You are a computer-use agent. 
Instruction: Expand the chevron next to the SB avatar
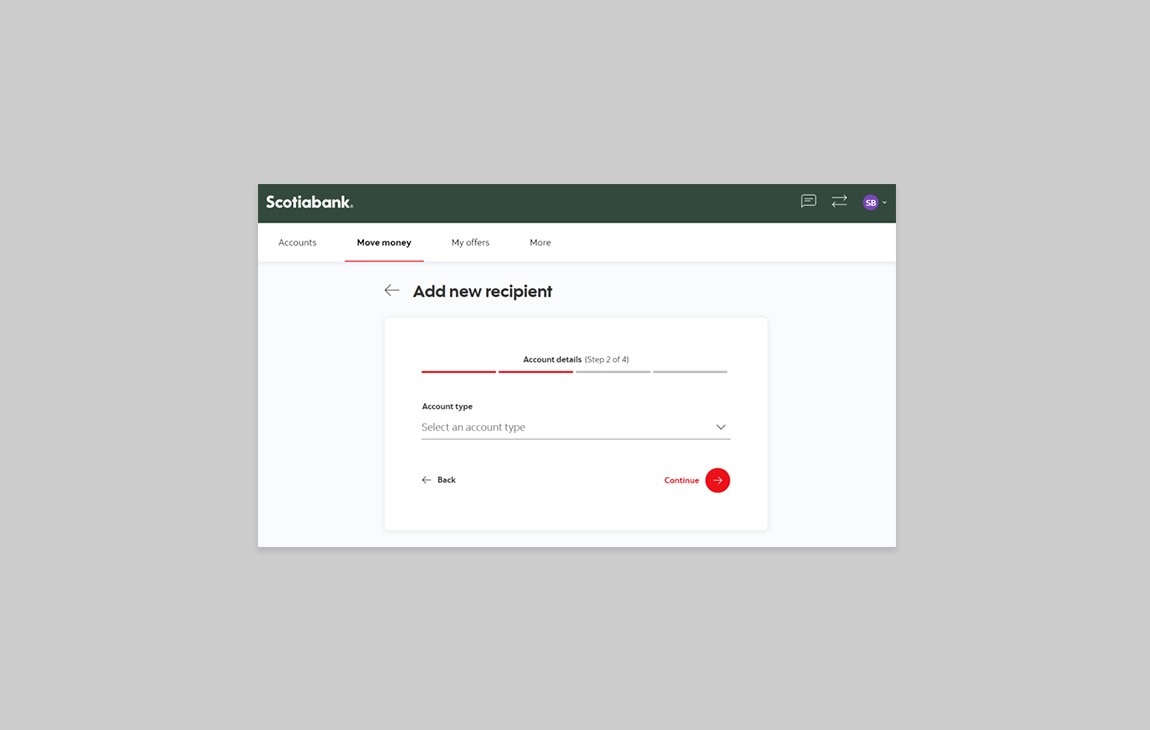pos(885,202)
